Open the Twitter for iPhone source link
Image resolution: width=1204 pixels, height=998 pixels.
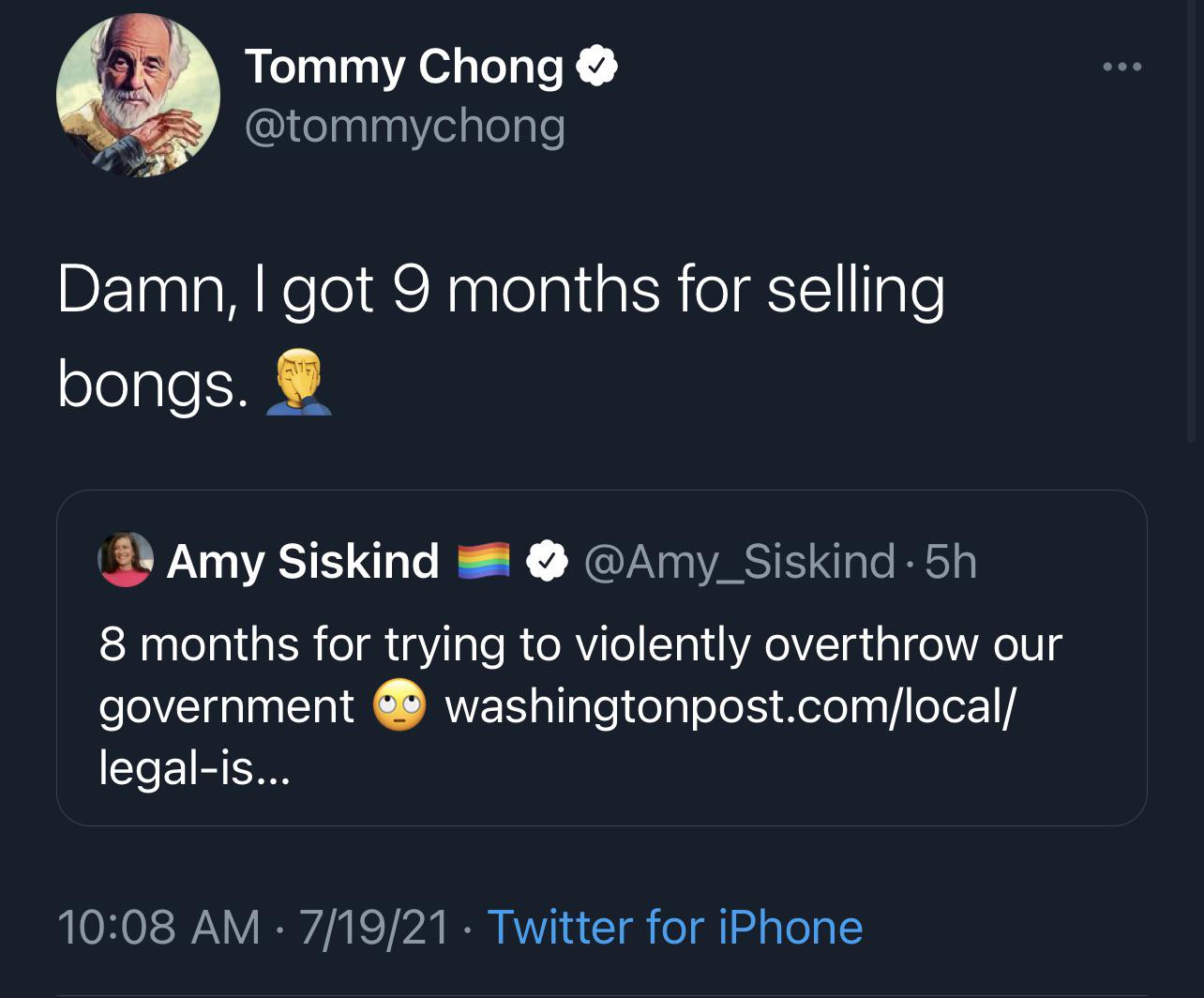[674, 927]
